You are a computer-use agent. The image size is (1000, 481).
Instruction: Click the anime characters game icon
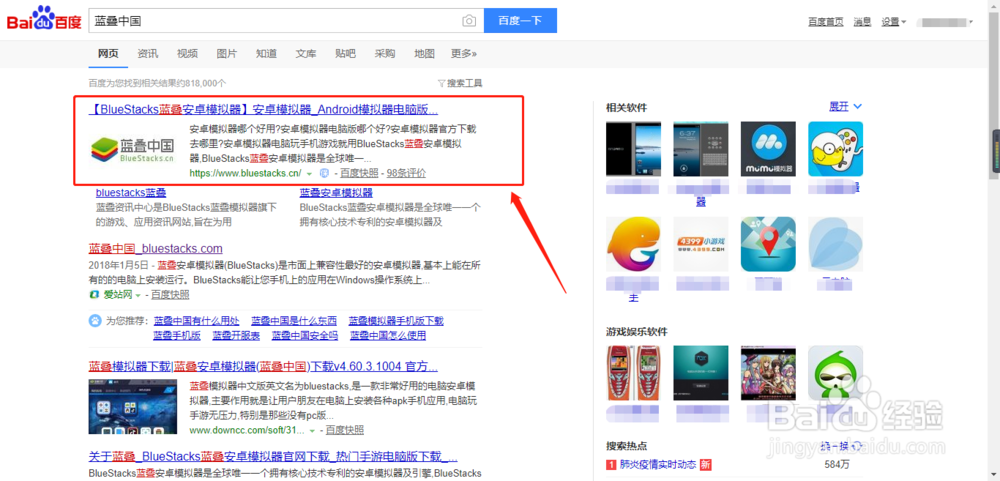tap(768, 373)
